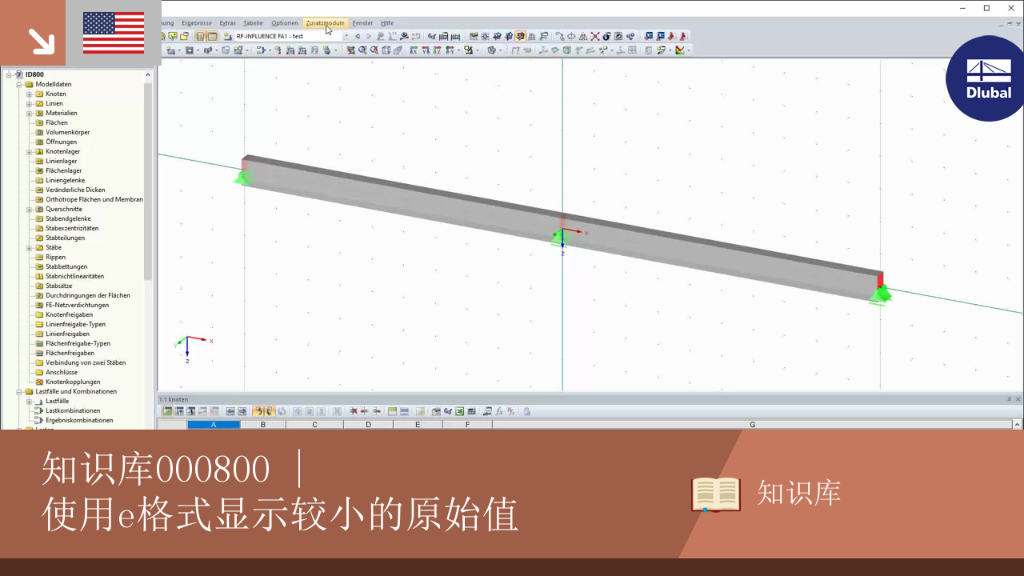
Task: Select column A header in the table
Action: click(214, 424)
